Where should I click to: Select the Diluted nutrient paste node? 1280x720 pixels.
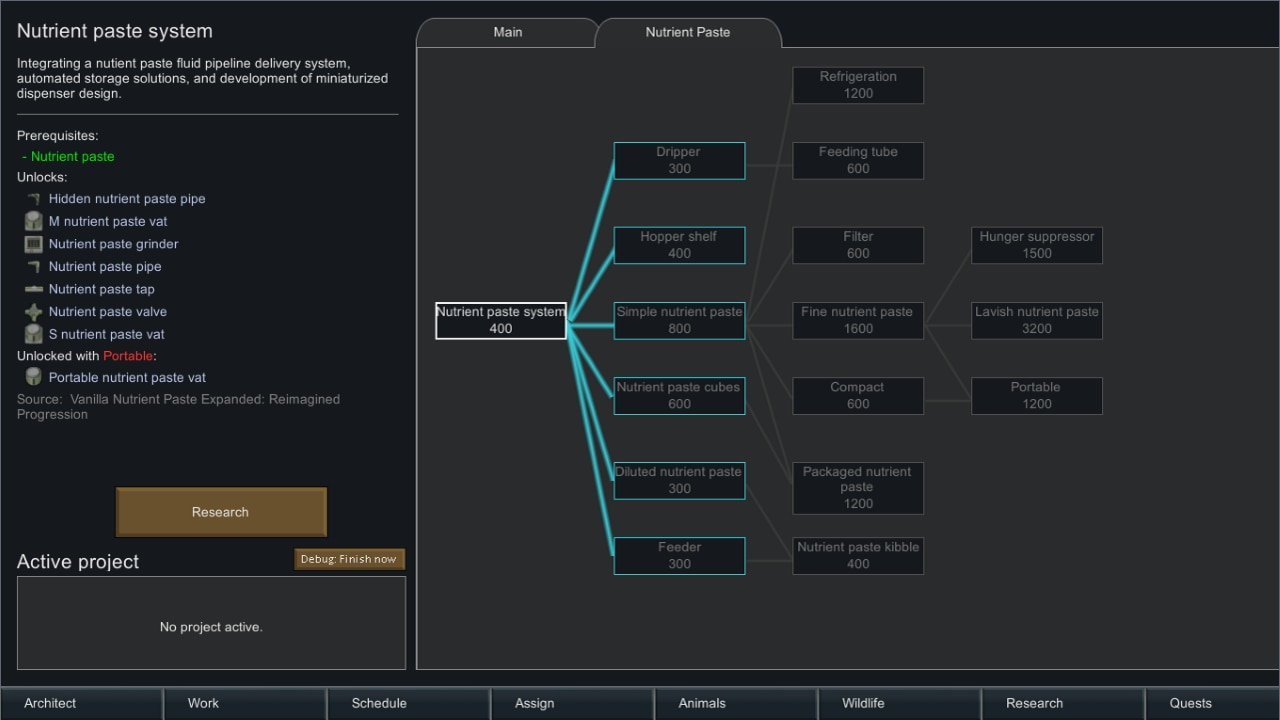click(x=679, y=480)
